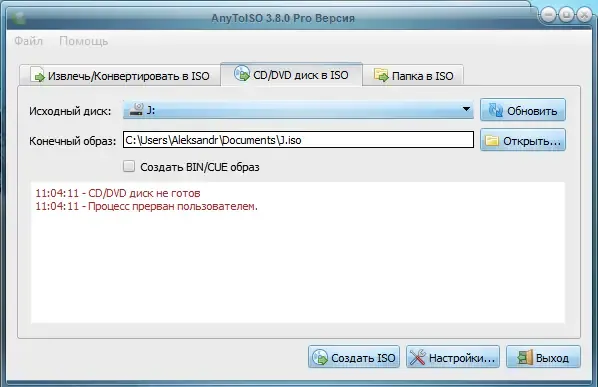Minimize the AnyToISO window

(x=548, y=15)
